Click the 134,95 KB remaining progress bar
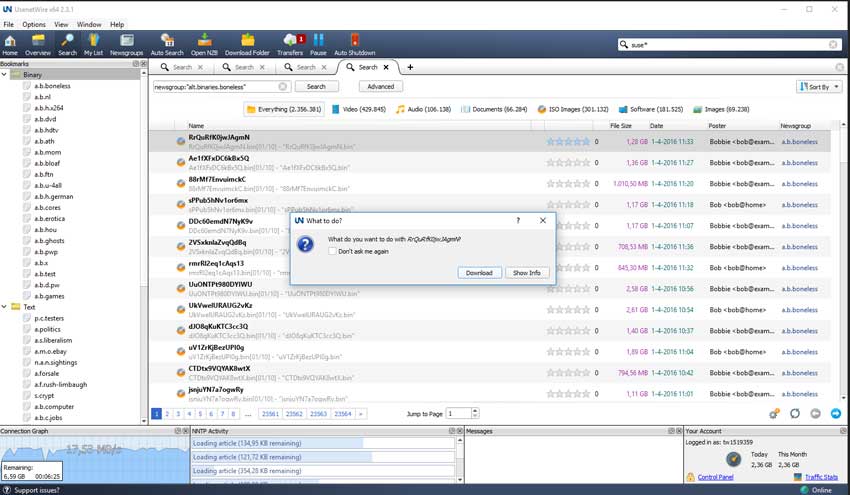 [323, 443]
